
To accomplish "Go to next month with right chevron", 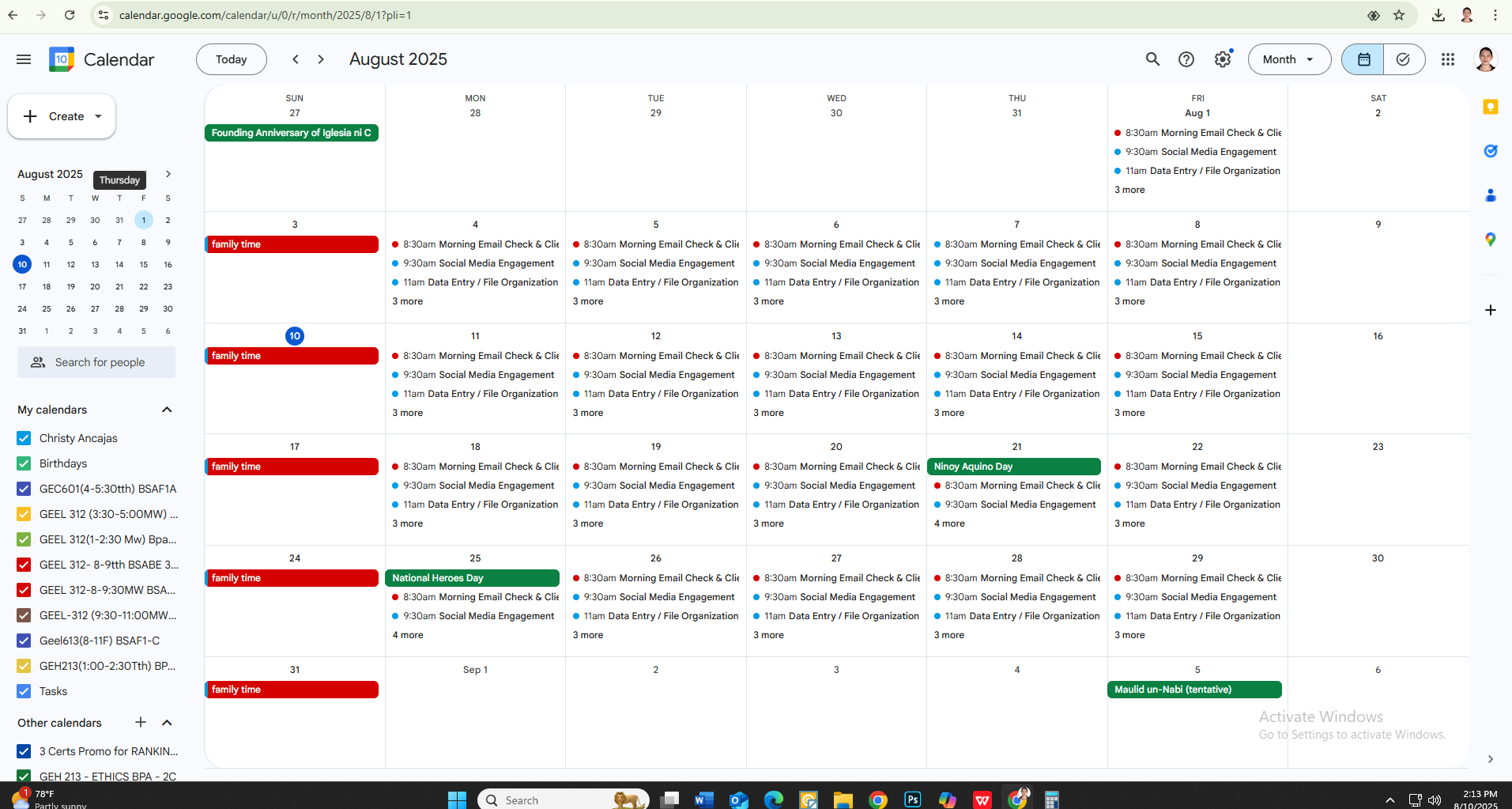I will [321, 59].
